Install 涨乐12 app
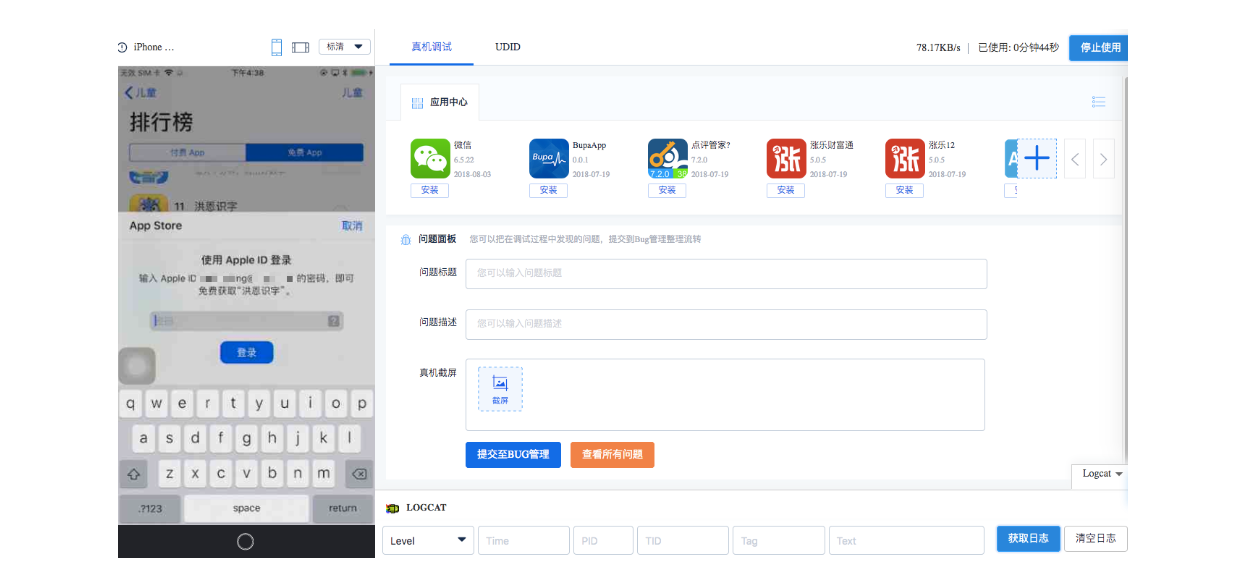The height and width of the screenshot is (587, 1246). click(904, 190)
